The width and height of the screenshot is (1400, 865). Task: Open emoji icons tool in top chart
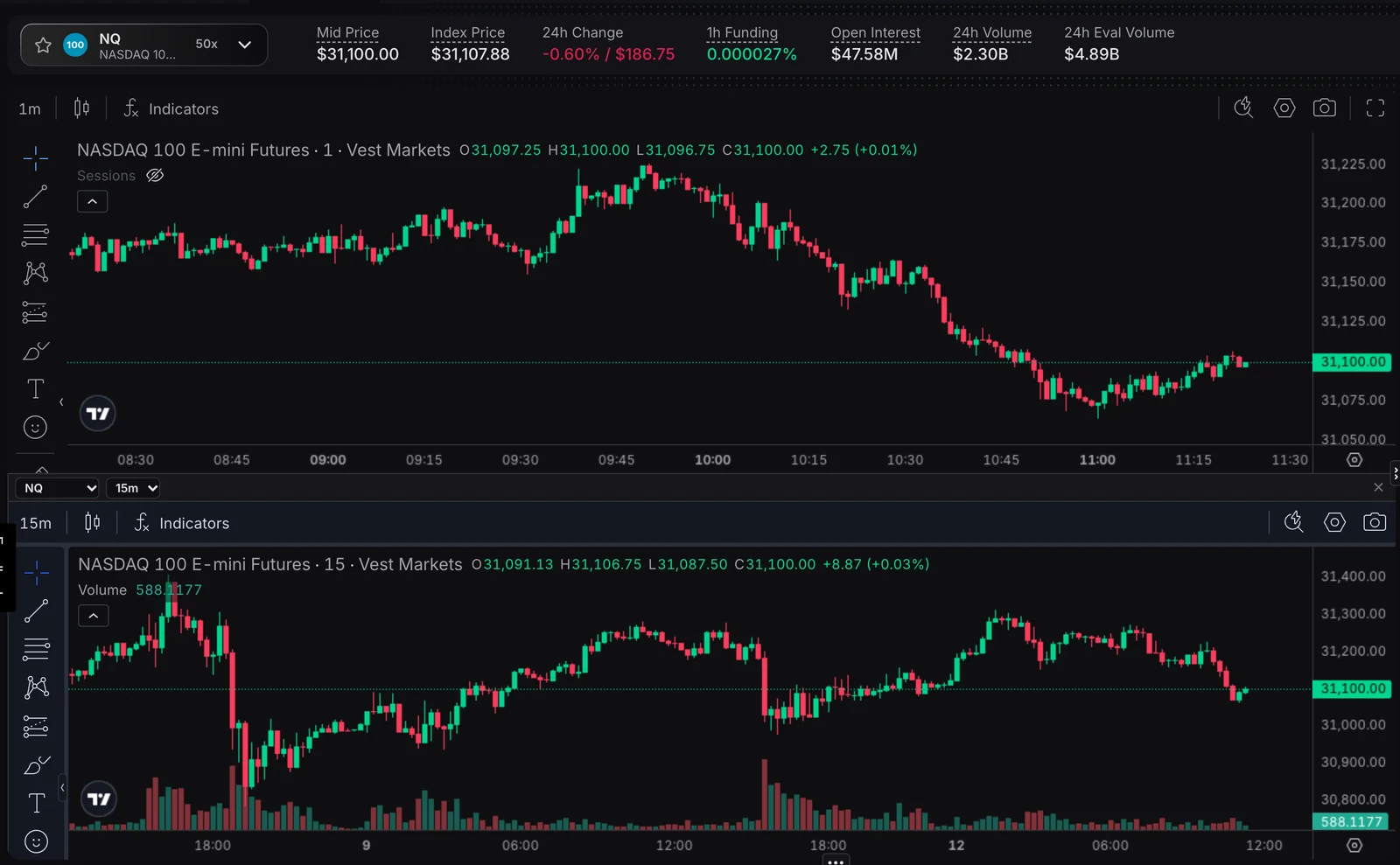point(35,428)
